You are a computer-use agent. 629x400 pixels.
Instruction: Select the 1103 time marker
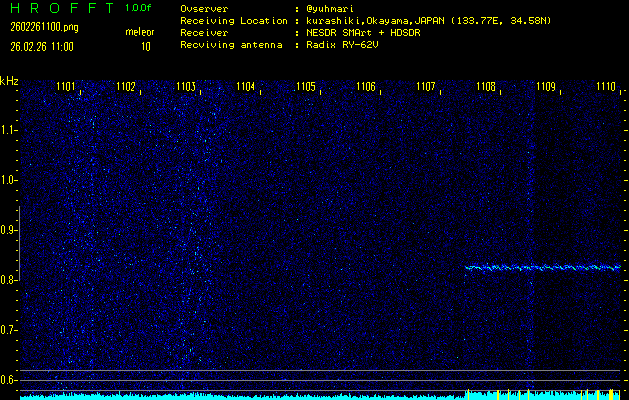point(186,87)
